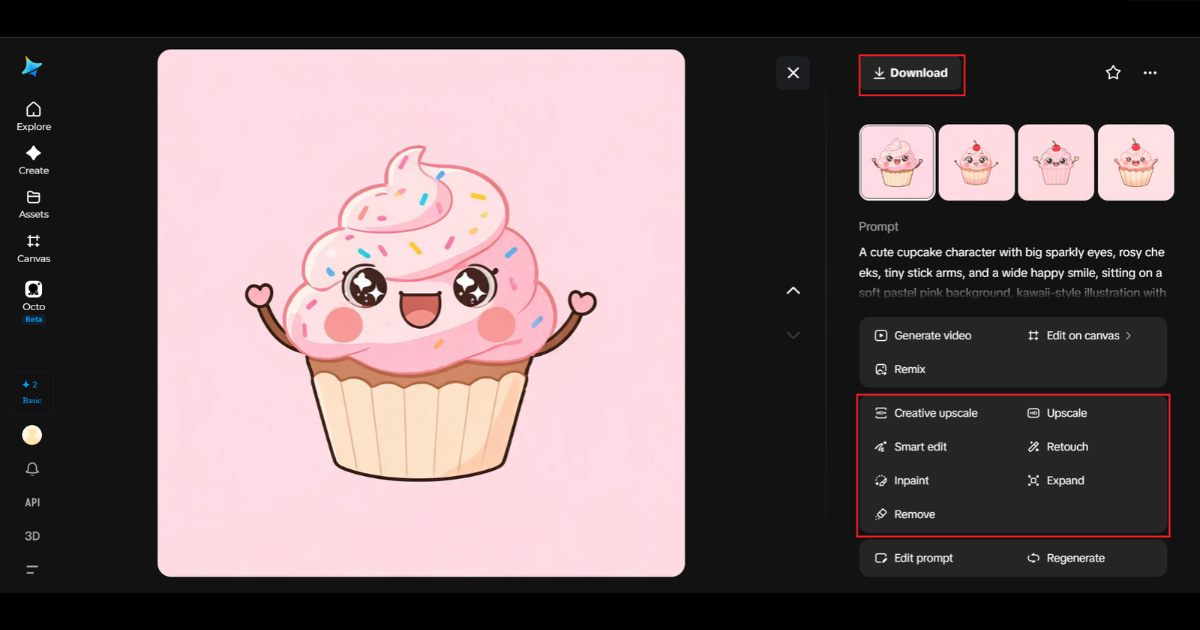The height and width of the screenshot is (630, 1200).
Task: Go to previous image with up chevron
Action: tap(793, 291)
